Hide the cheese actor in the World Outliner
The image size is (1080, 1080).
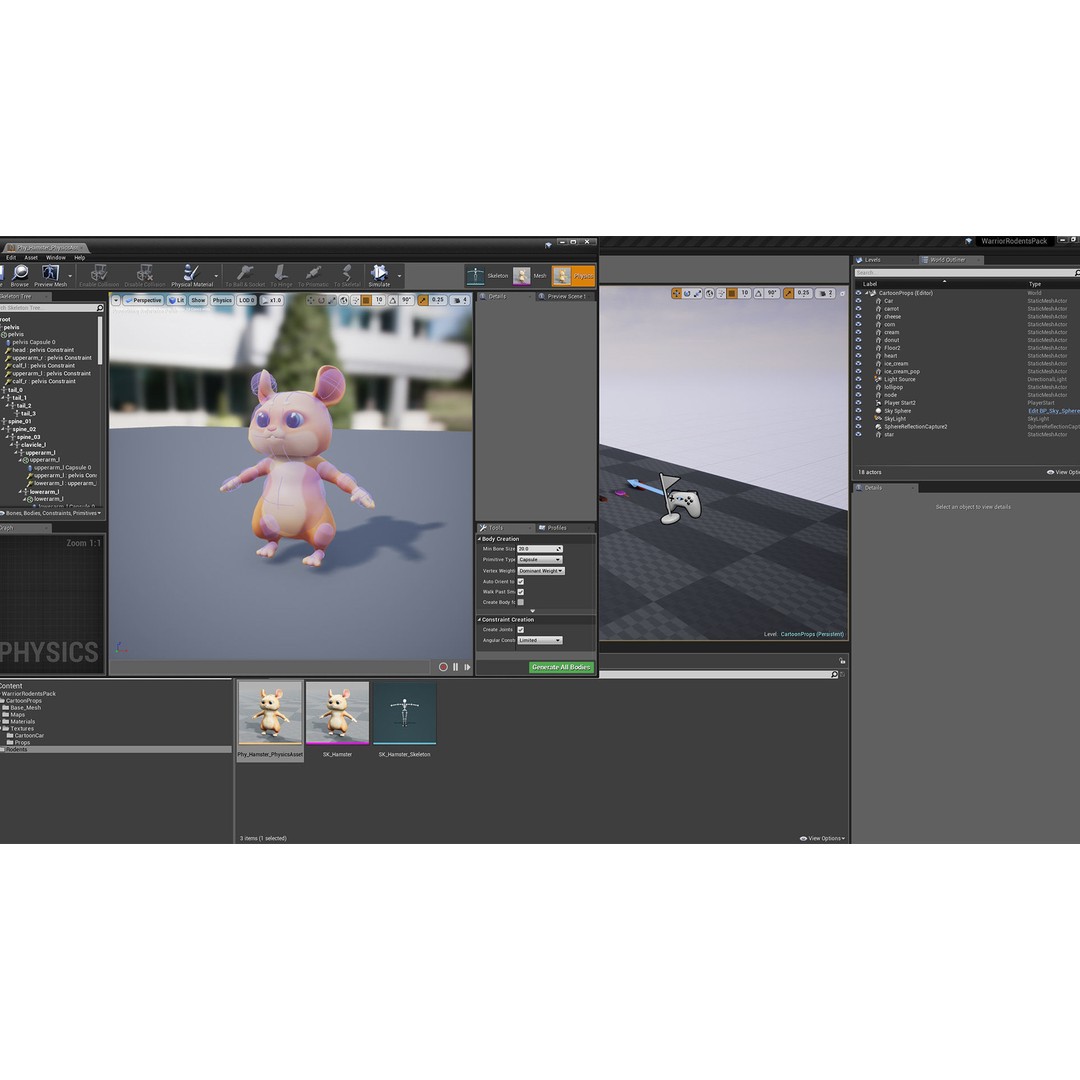(858, 316)
